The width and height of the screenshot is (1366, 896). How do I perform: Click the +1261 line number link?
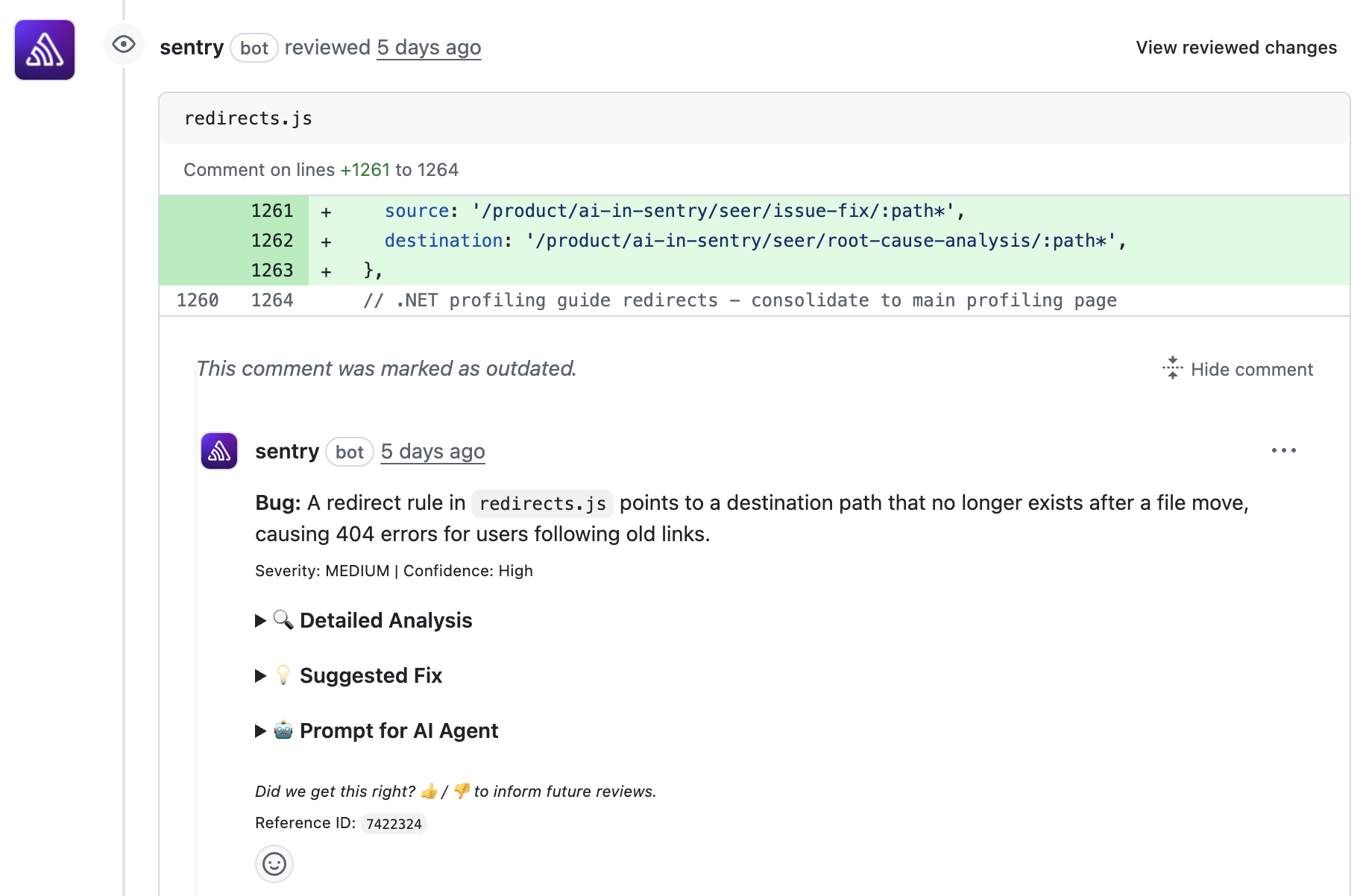(x=365, y=169)
